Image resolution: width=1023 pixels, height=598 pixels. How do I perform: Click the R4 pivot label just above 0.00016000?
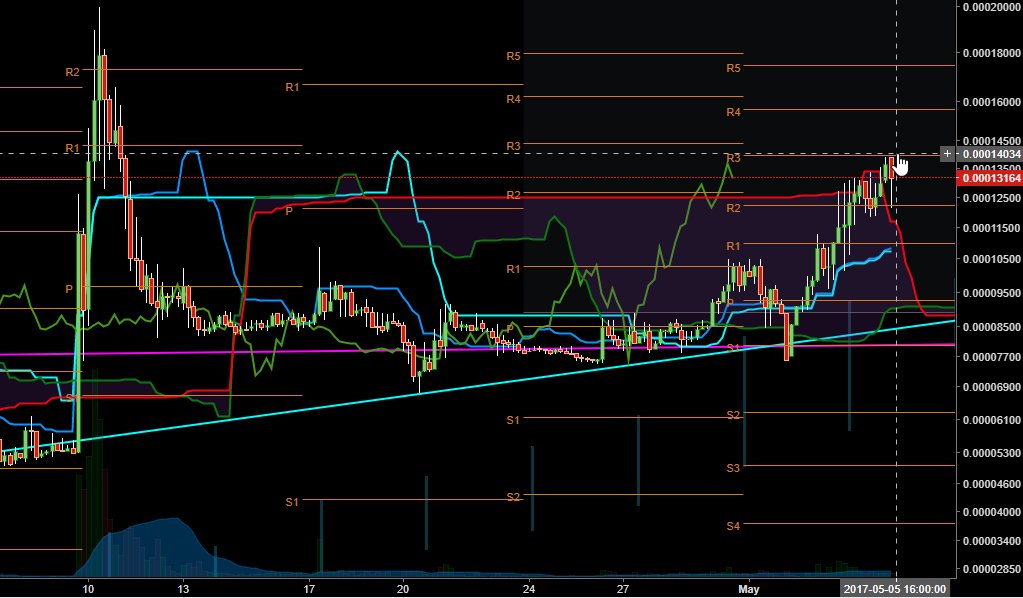pyautogui.click(x=513, y=99)
